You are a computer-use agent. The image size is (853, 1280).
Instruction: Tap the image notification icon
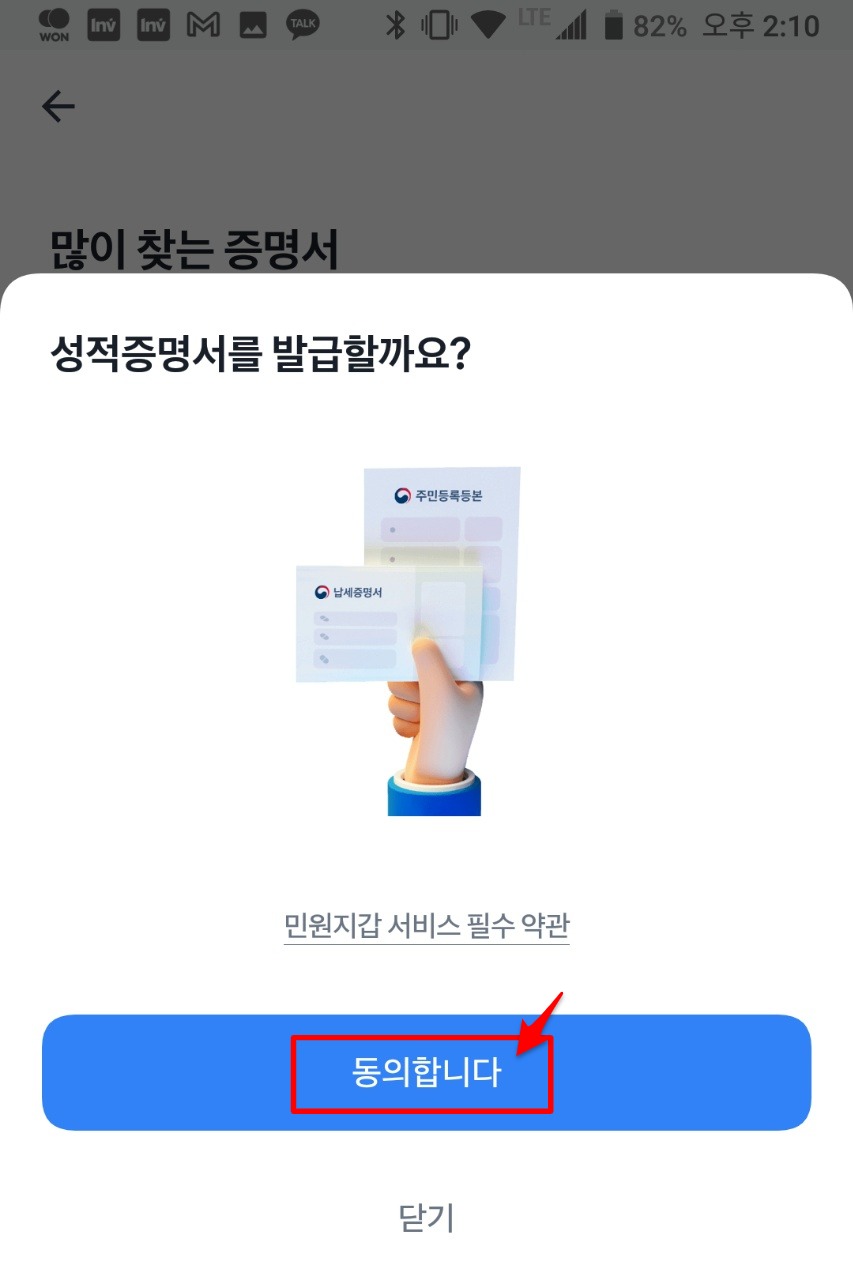[x=251, y=25]
